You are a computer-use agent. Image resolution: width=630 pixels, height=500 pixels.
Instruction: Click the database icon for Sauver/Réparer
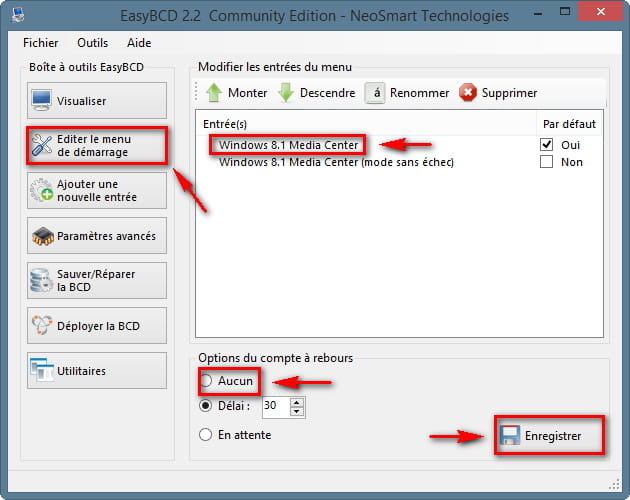(x=41, y=280)
